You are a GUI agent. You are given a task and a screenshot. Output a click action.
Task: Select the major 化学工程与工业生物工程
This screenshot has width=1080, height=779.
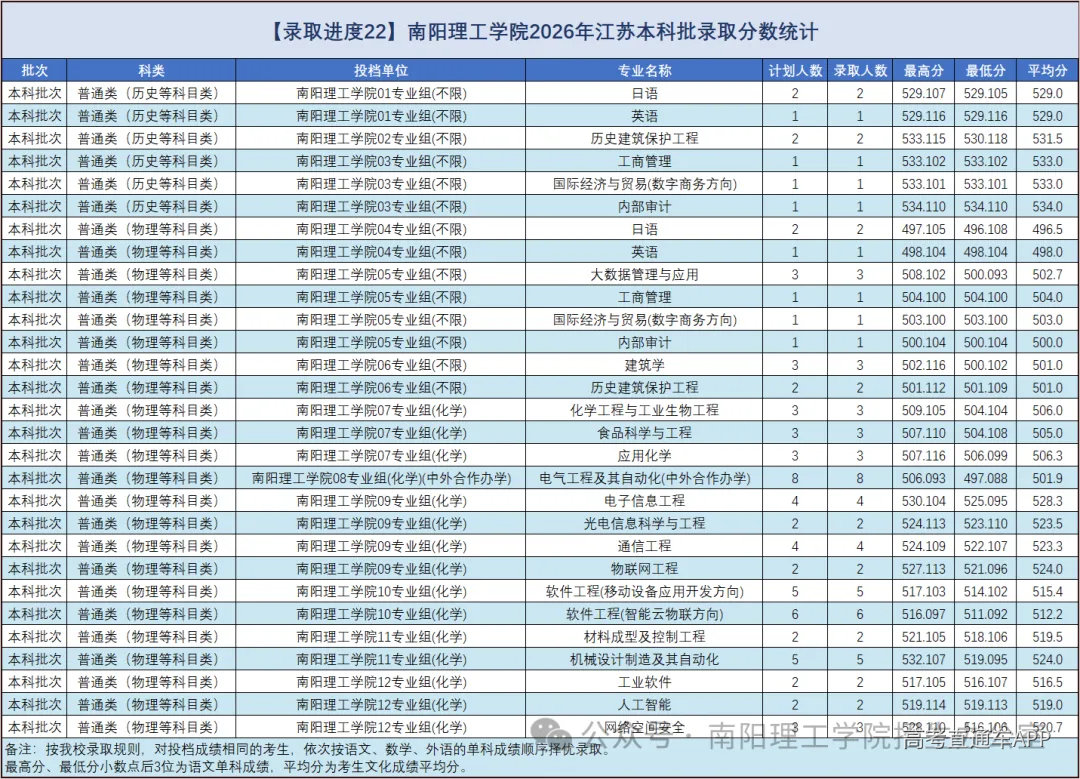[x=644, y=410]
